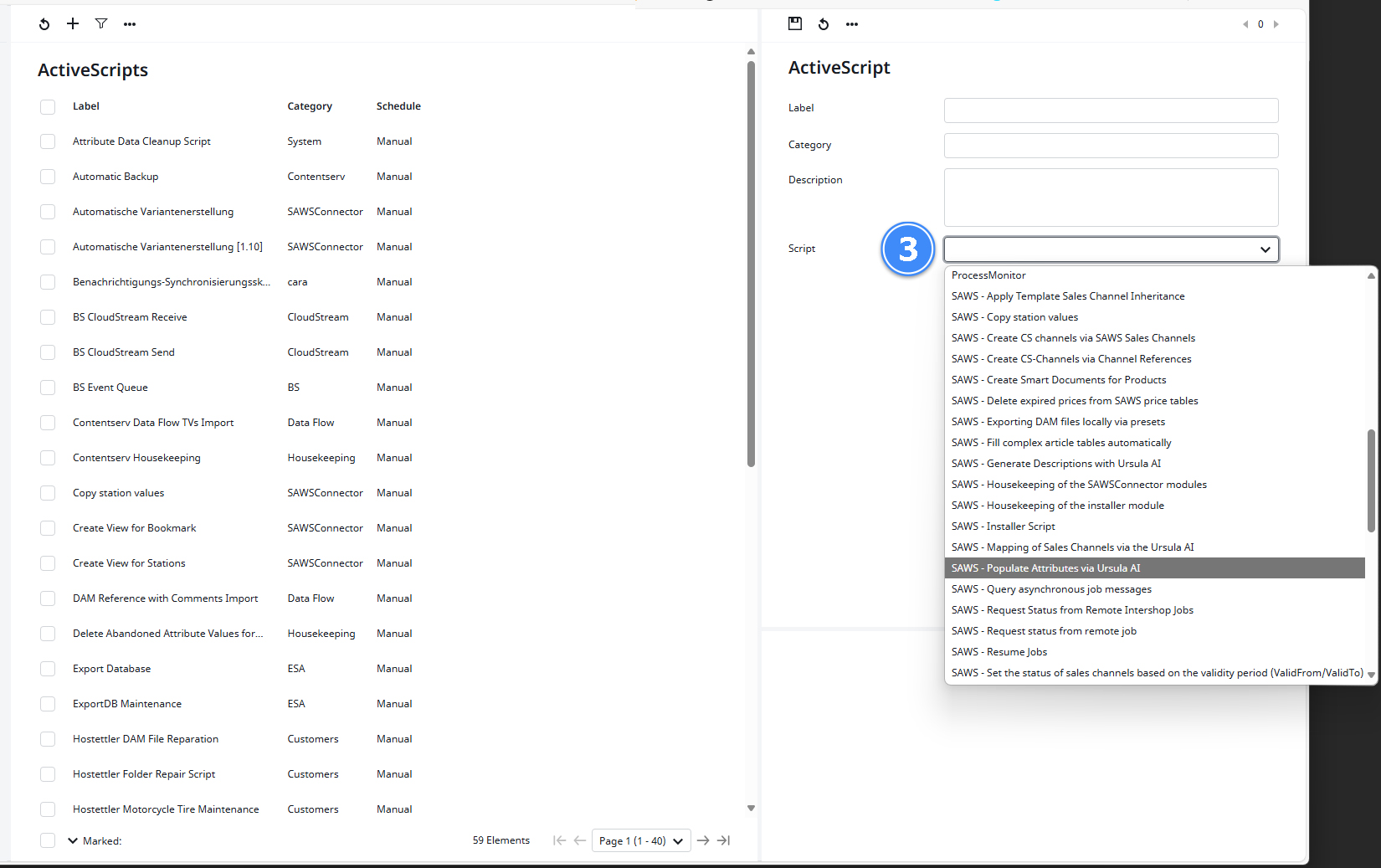The image size is (1381, 868).
Task: Open the Script dropdown field
Action: [x=1111, y=249]
